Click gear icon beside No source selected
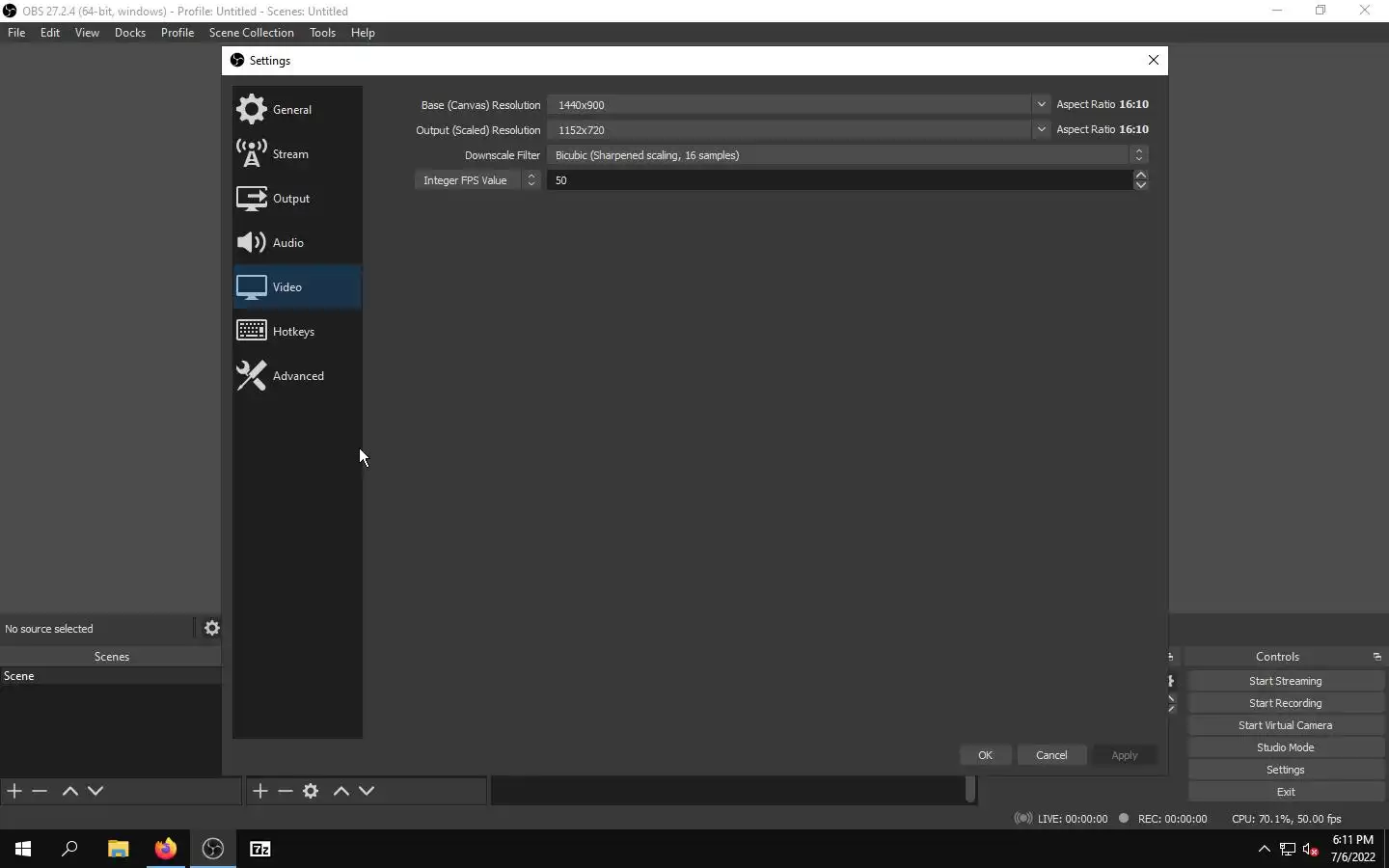 click(x=212, y=628)
